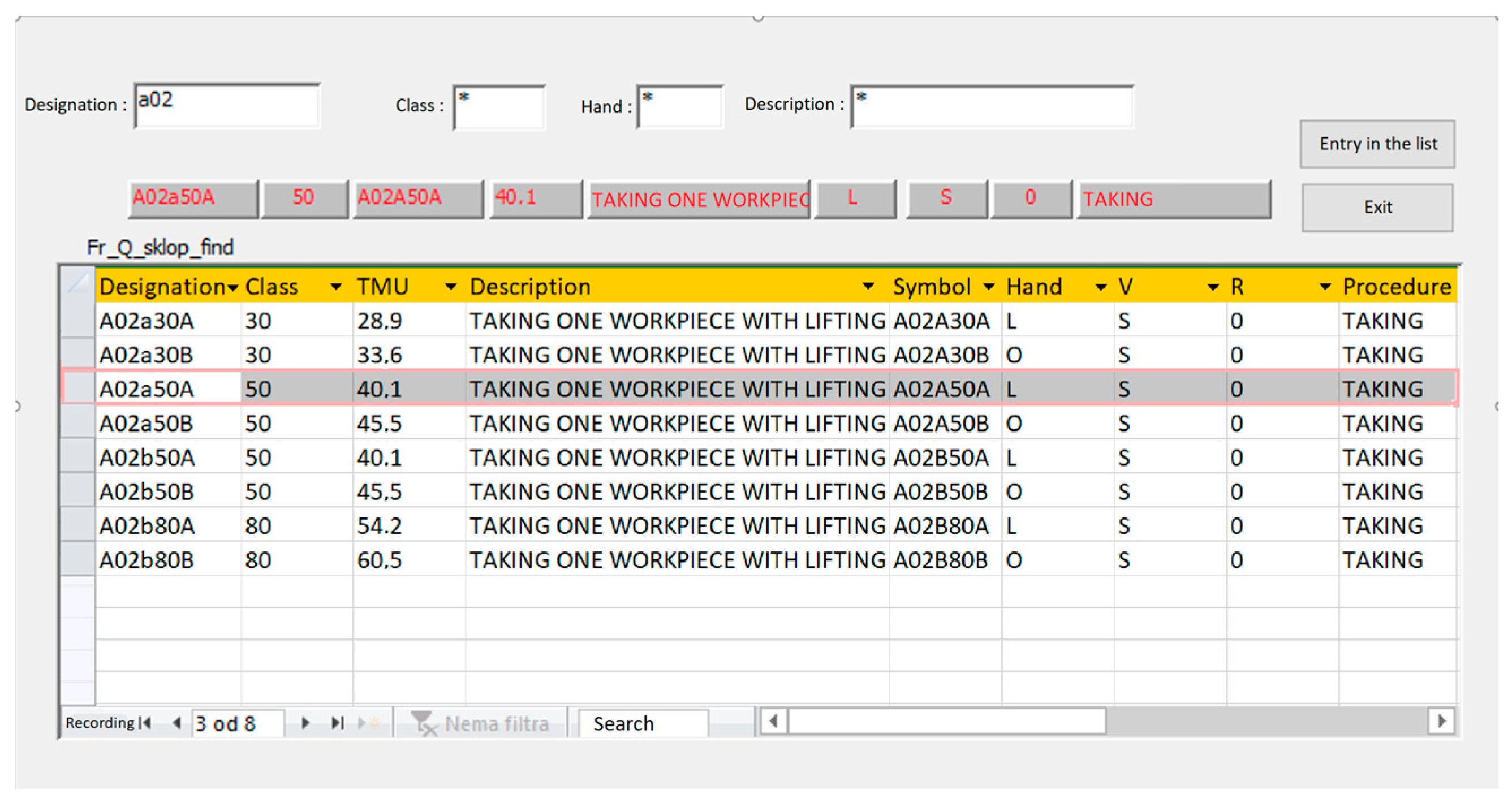Click Symbol column header
Screen dimensions: 1512x807
tap(932, 287)
